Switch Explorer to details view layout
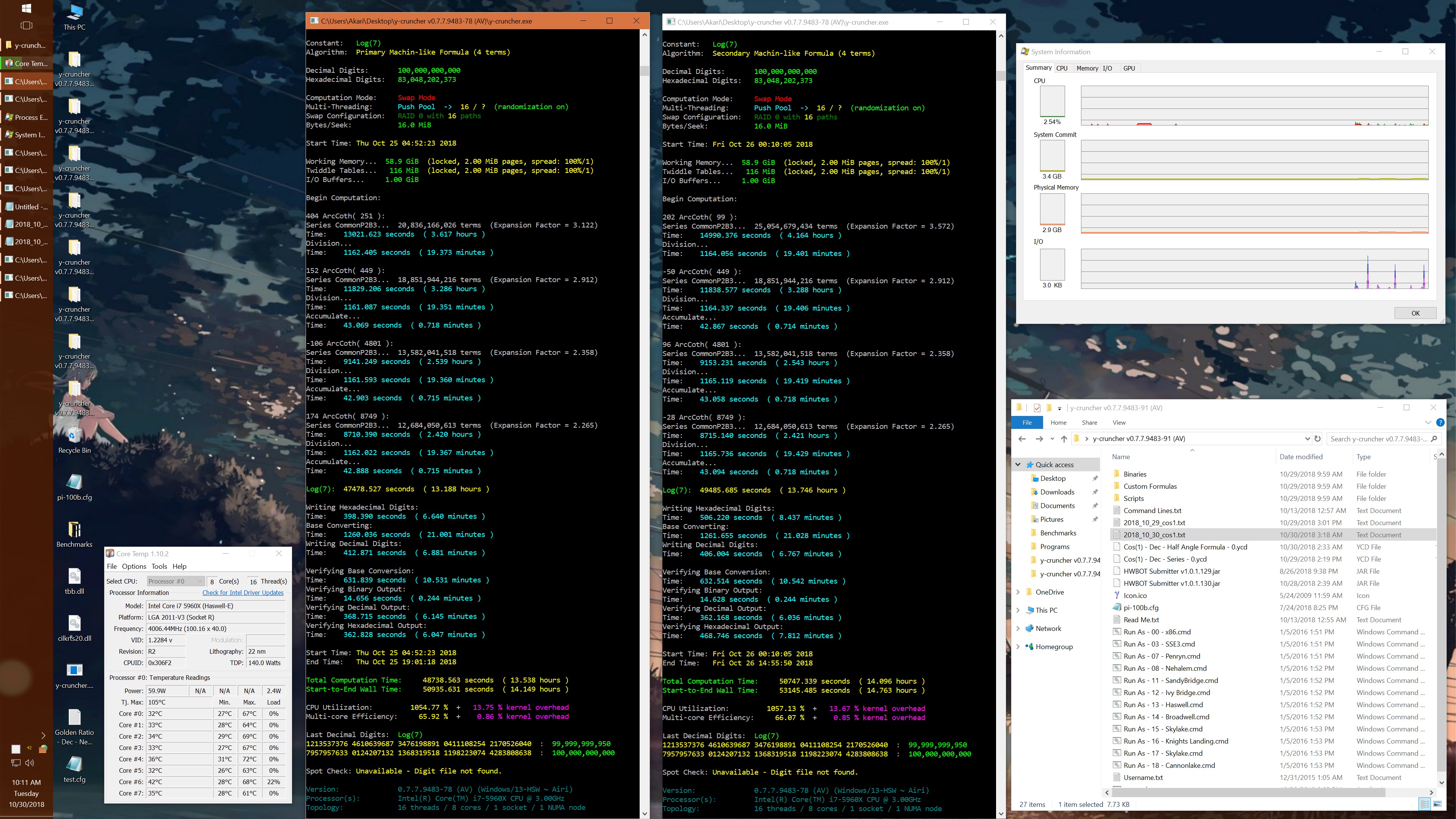1456x819 pixels. tap(1425, 804)
